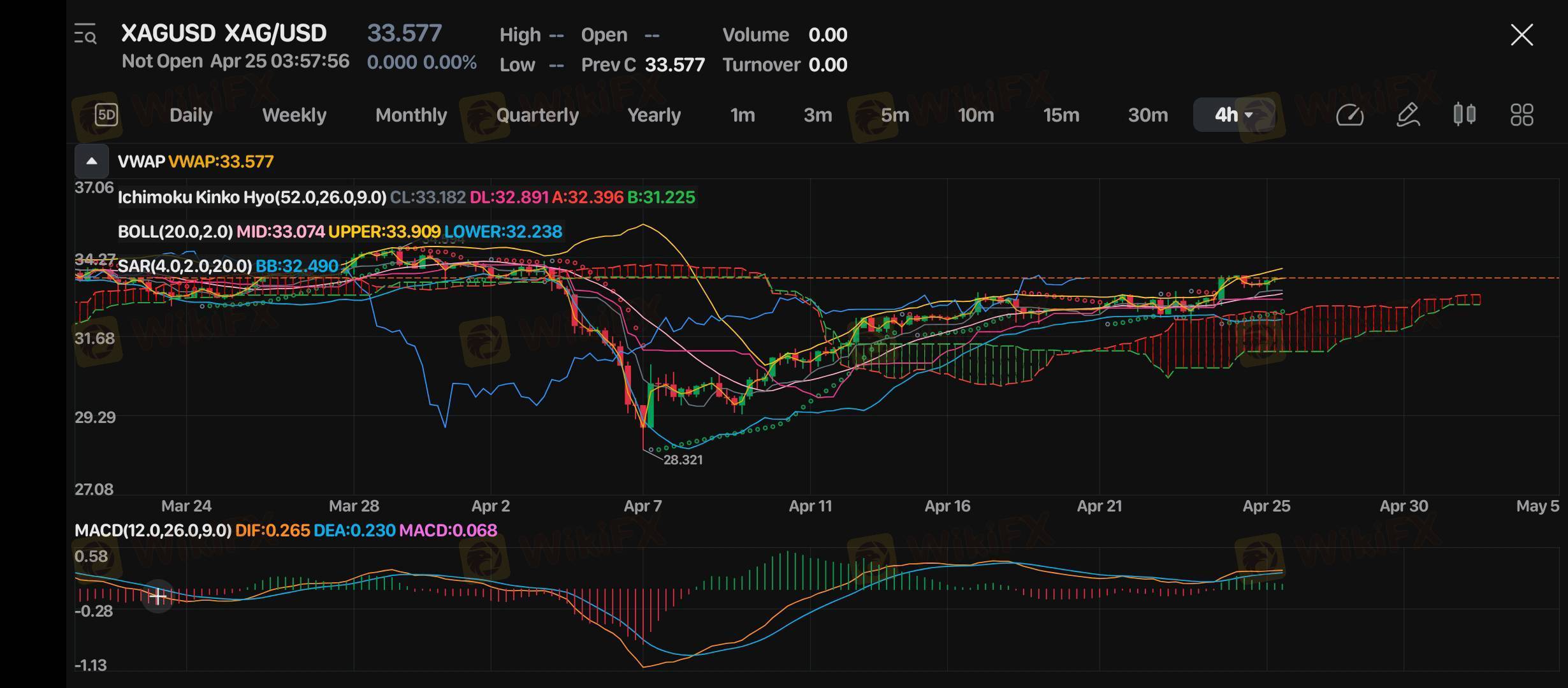The height and width of the screenshot is (688, 1568).
Task: Switch to the Weekly timeframe tab
Action: (294, 115)
